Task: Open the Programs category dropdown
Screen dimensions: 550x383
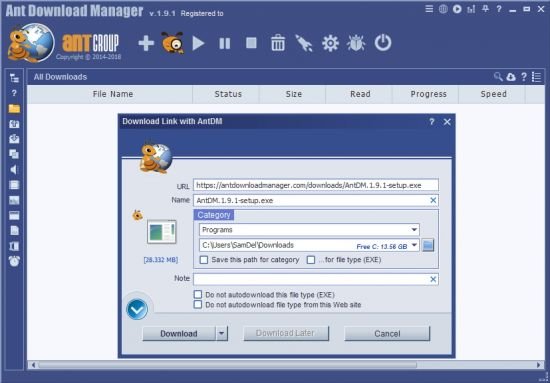Action: pyautogui.click(x=309, y=230)
